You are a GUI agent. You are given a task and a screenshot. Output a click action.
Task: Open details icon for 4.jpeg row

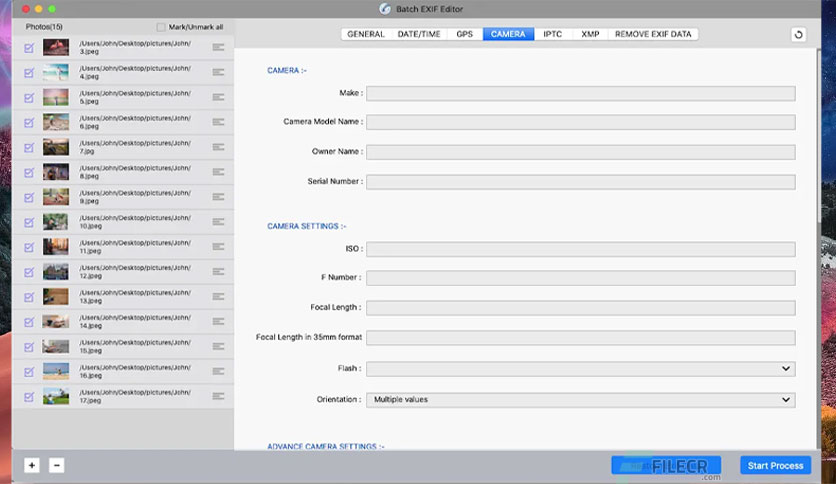pos(218,72)
